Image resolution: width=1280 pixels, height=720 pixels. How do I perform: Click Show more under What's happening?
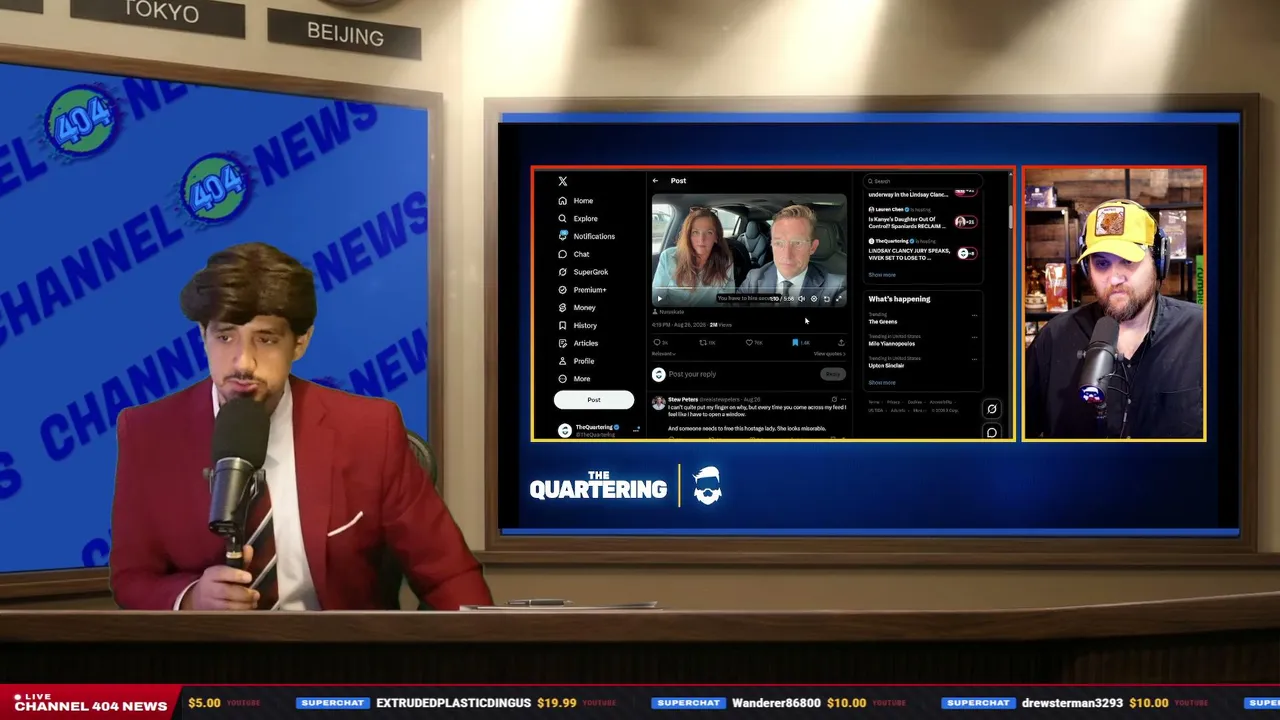[882, 383]
